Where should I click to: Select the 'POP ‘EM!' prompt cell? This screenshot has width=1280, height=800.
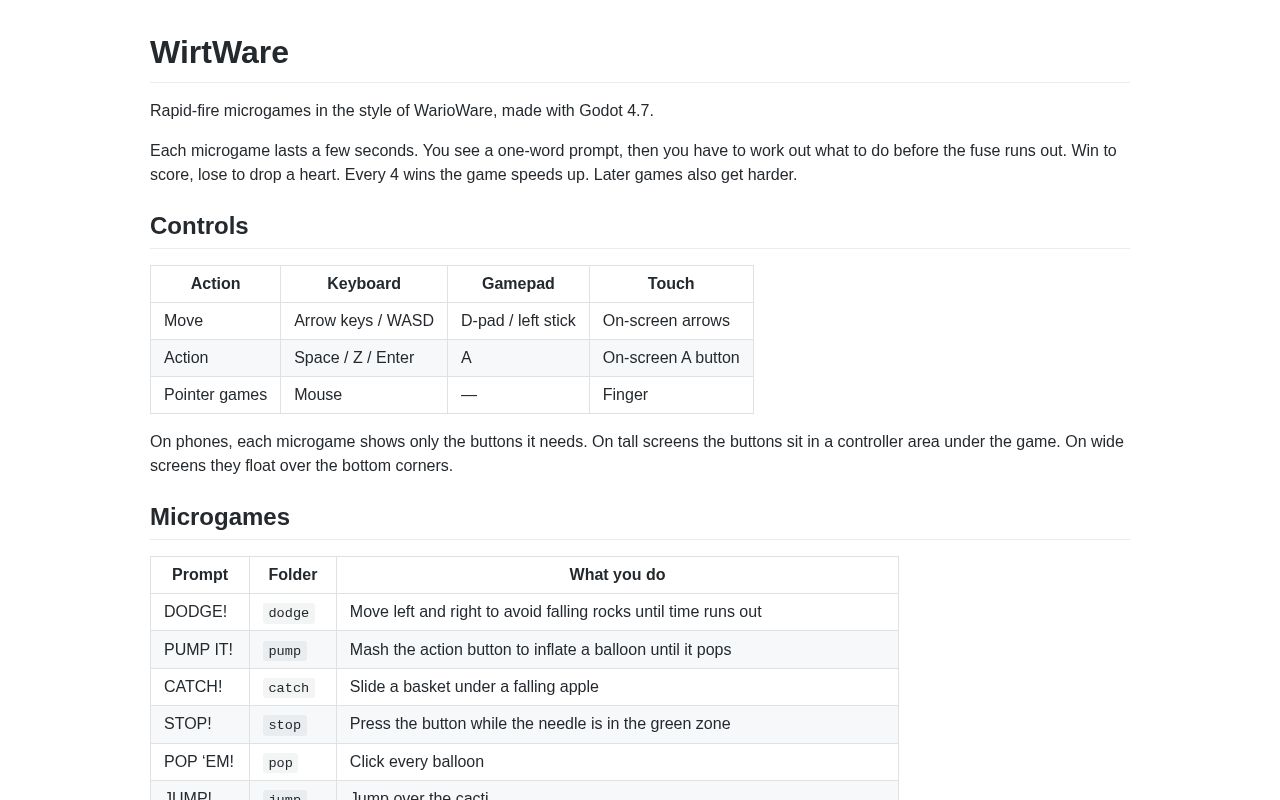(x=200, y=762)
